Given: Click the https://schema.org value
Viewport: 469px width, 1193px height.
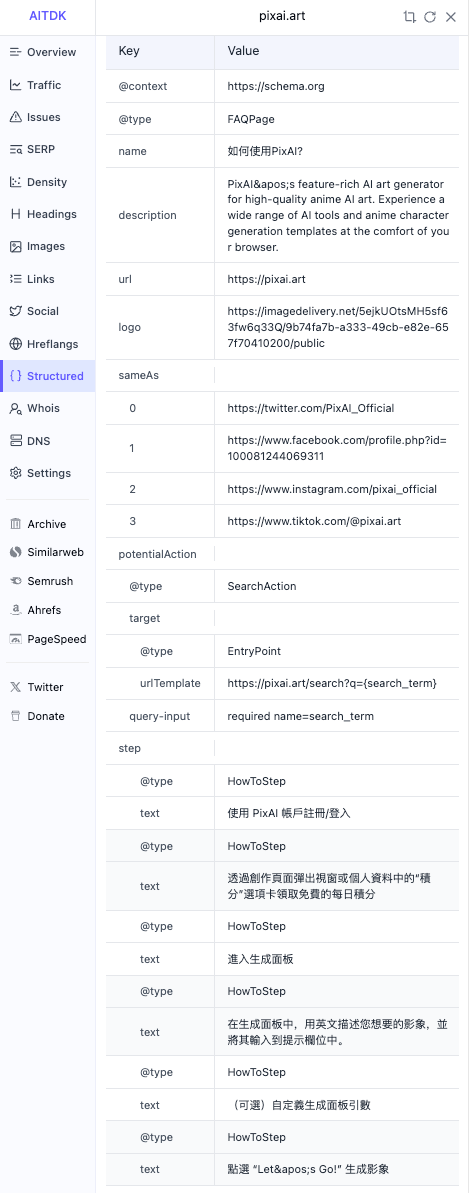Looking at the screenshot, I should (276, 86).
